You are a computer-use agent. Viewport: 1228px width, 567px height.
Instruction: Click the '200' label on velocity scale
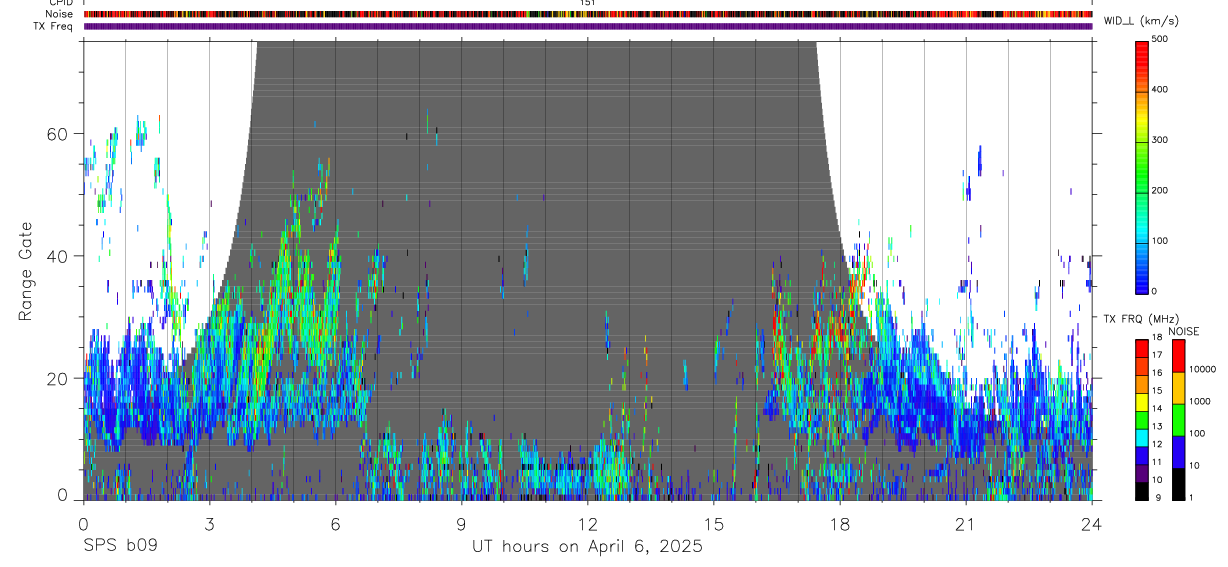[x=1161, y=190]
